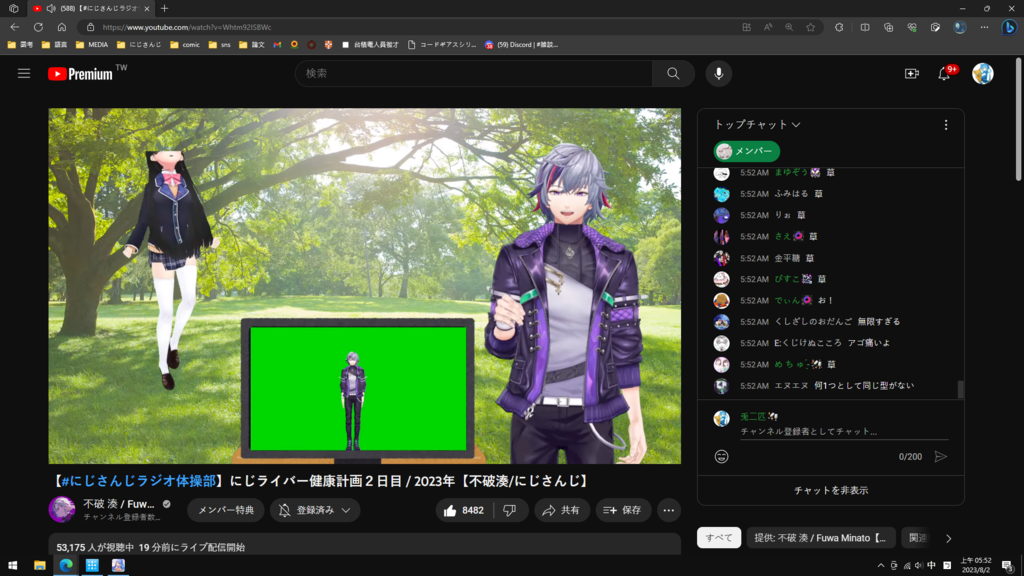Open the Discord bookmark
Image resolution: width=1024 pixels, height=576 pixels.
click(521, 45)
